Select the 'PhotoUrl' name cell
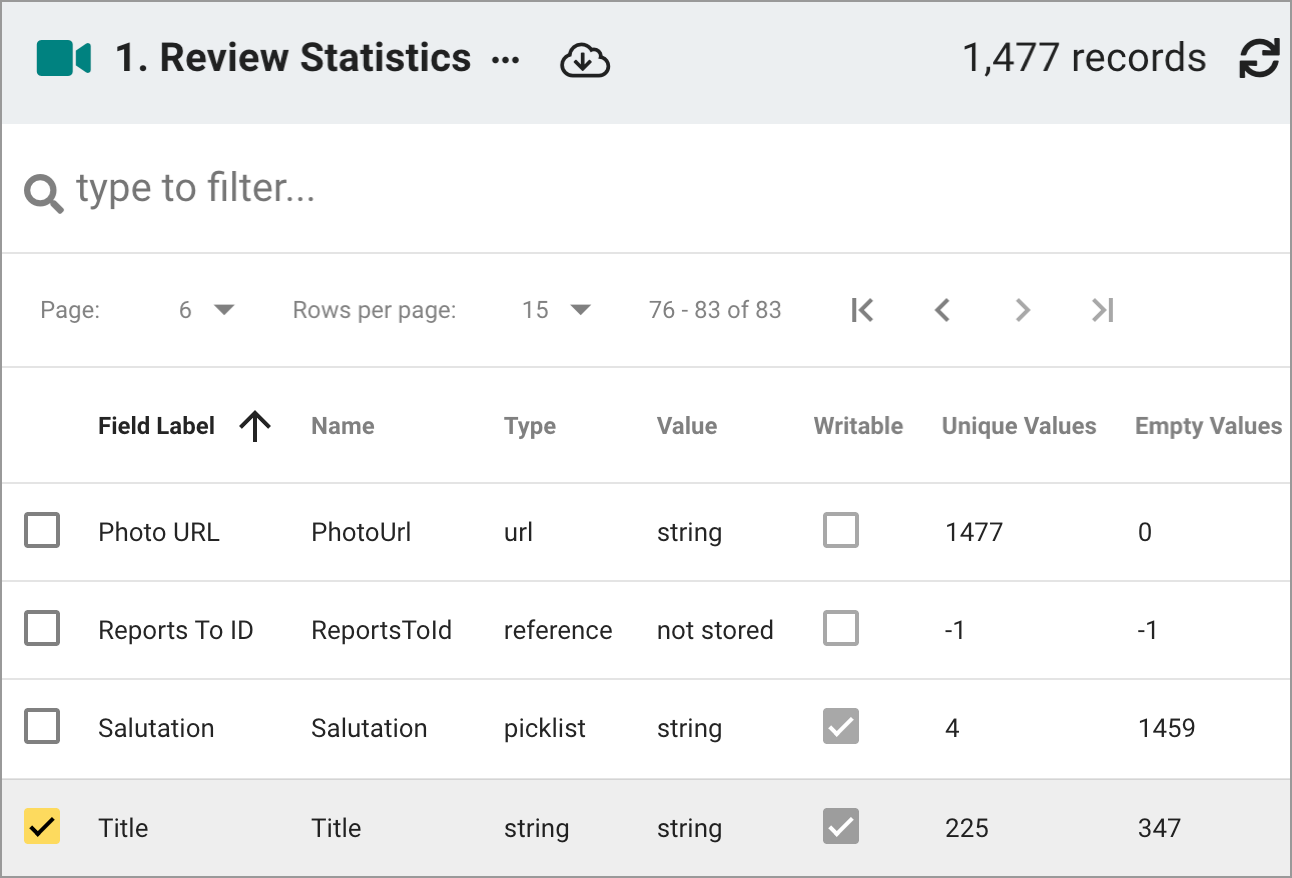1292x878 pixels. (x=361, y=532)
